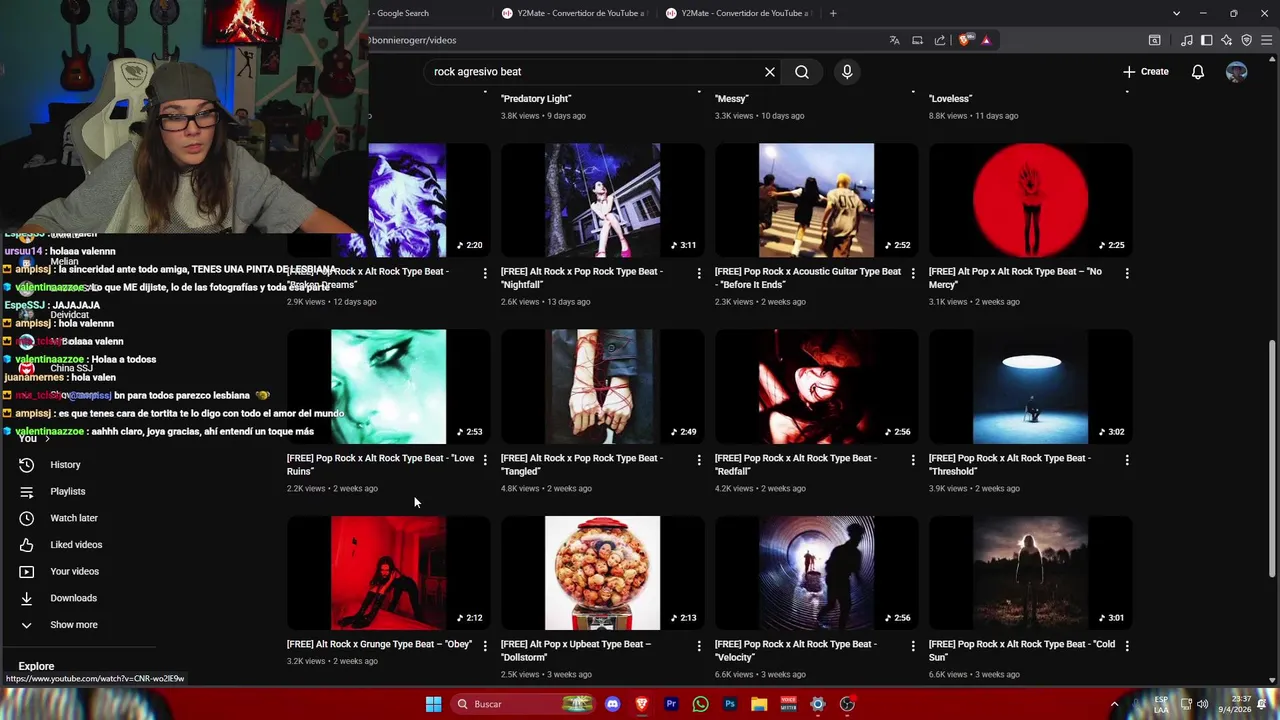The height and width of the screenshot is (720, 1280).
Task: Open the Love Ruins video title link
Action: pos(380,465)
